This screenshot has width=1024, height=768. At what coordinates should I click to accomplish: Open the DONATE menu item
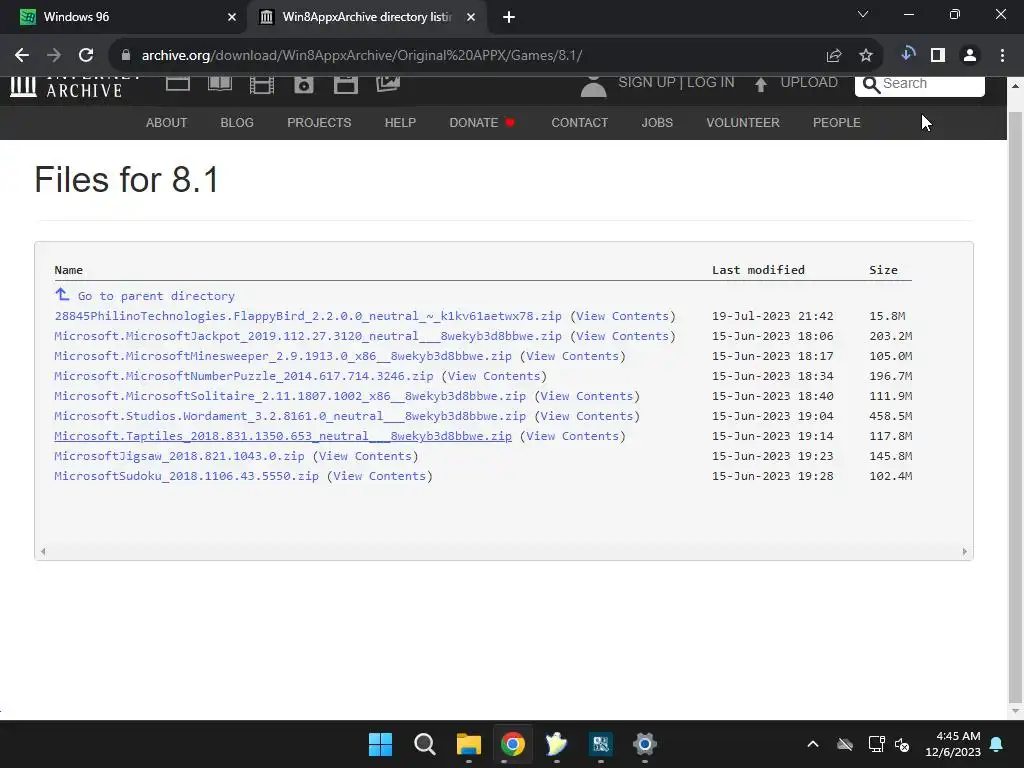point(482,123)
